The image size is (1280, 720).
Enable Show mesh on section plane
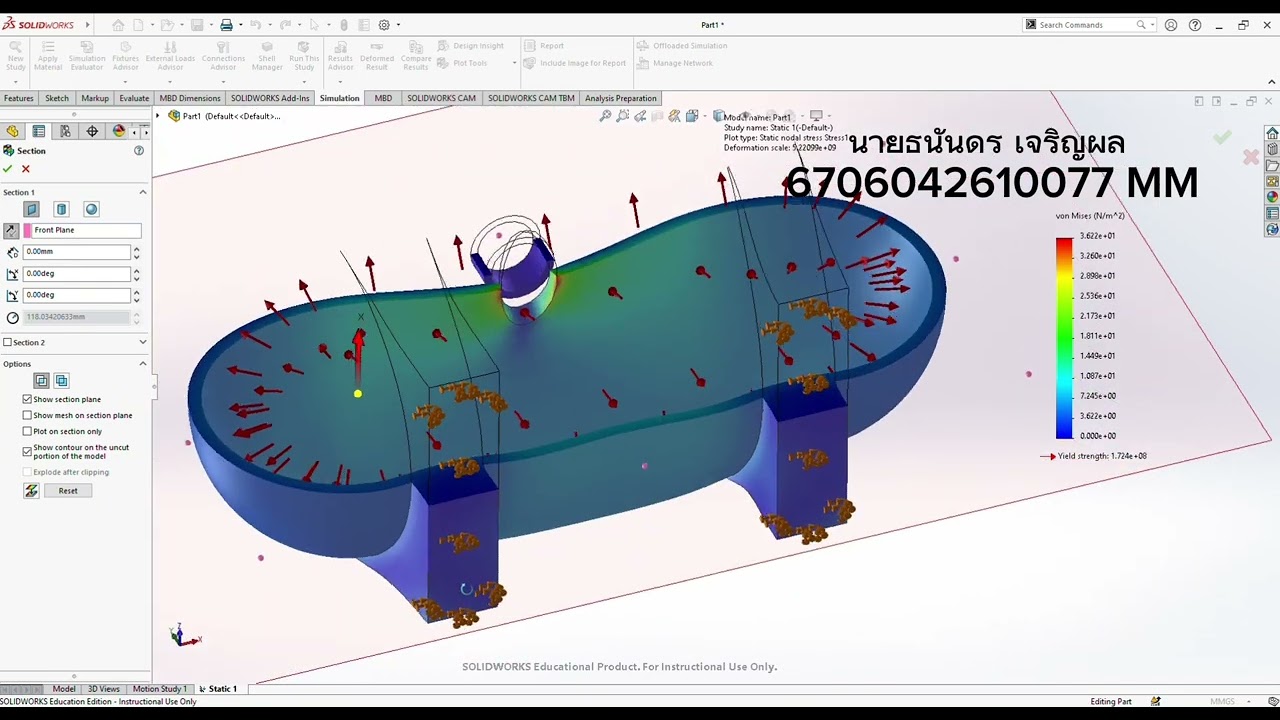[x=28, y=416]
